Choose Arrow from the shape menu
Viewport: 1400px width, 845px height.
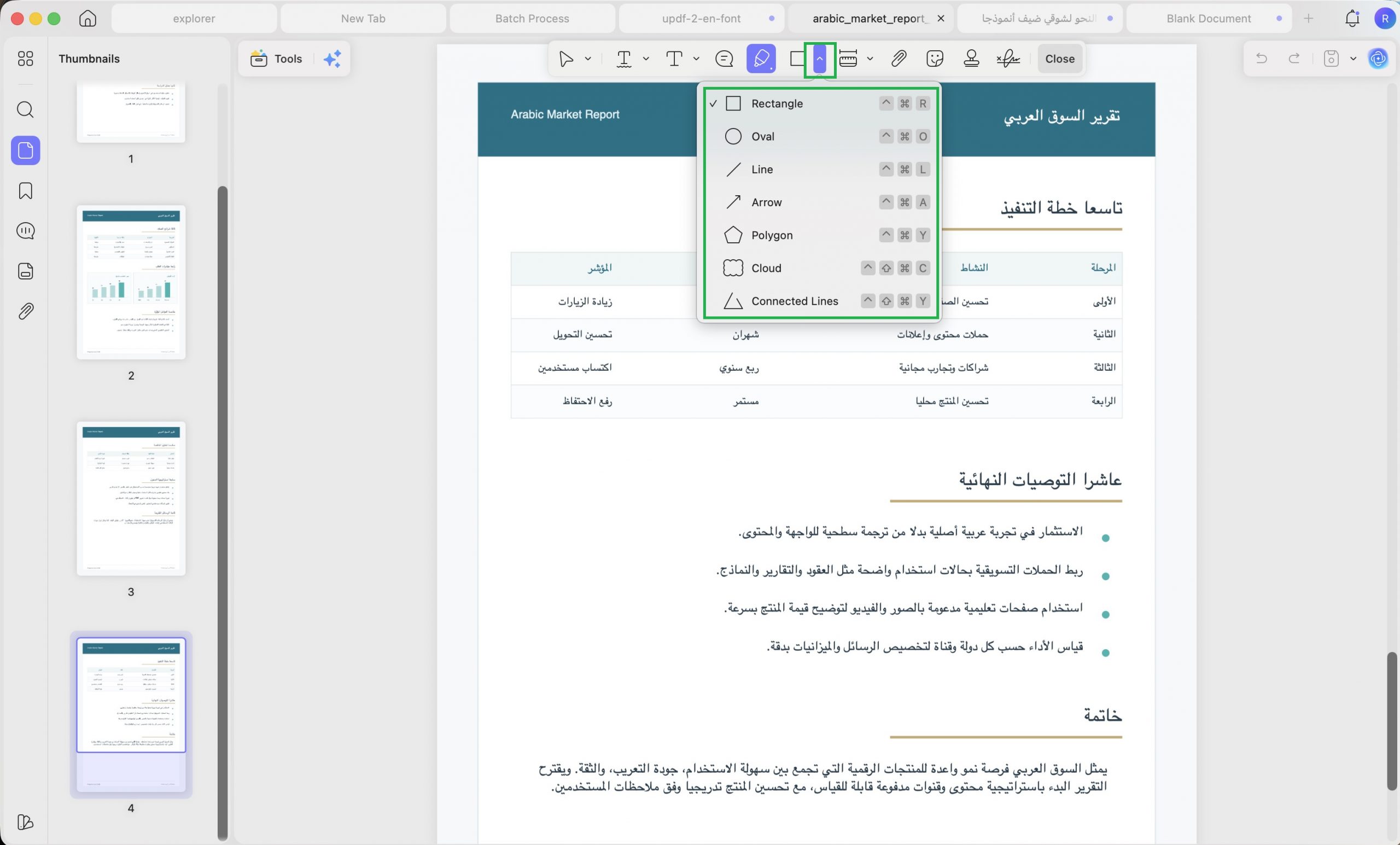pyautogui.click(x=819, y=202)
